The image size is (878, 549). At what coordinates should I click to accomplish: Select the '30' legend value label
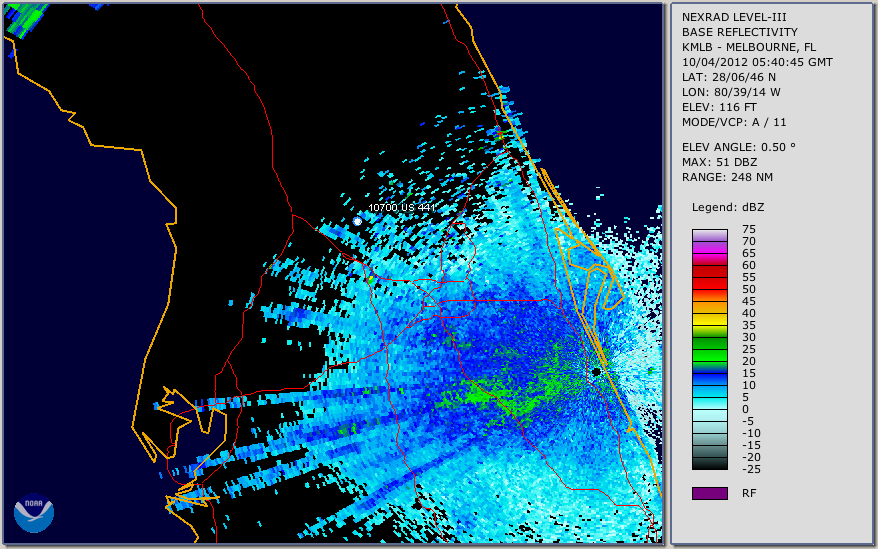[x=749, y=337]
